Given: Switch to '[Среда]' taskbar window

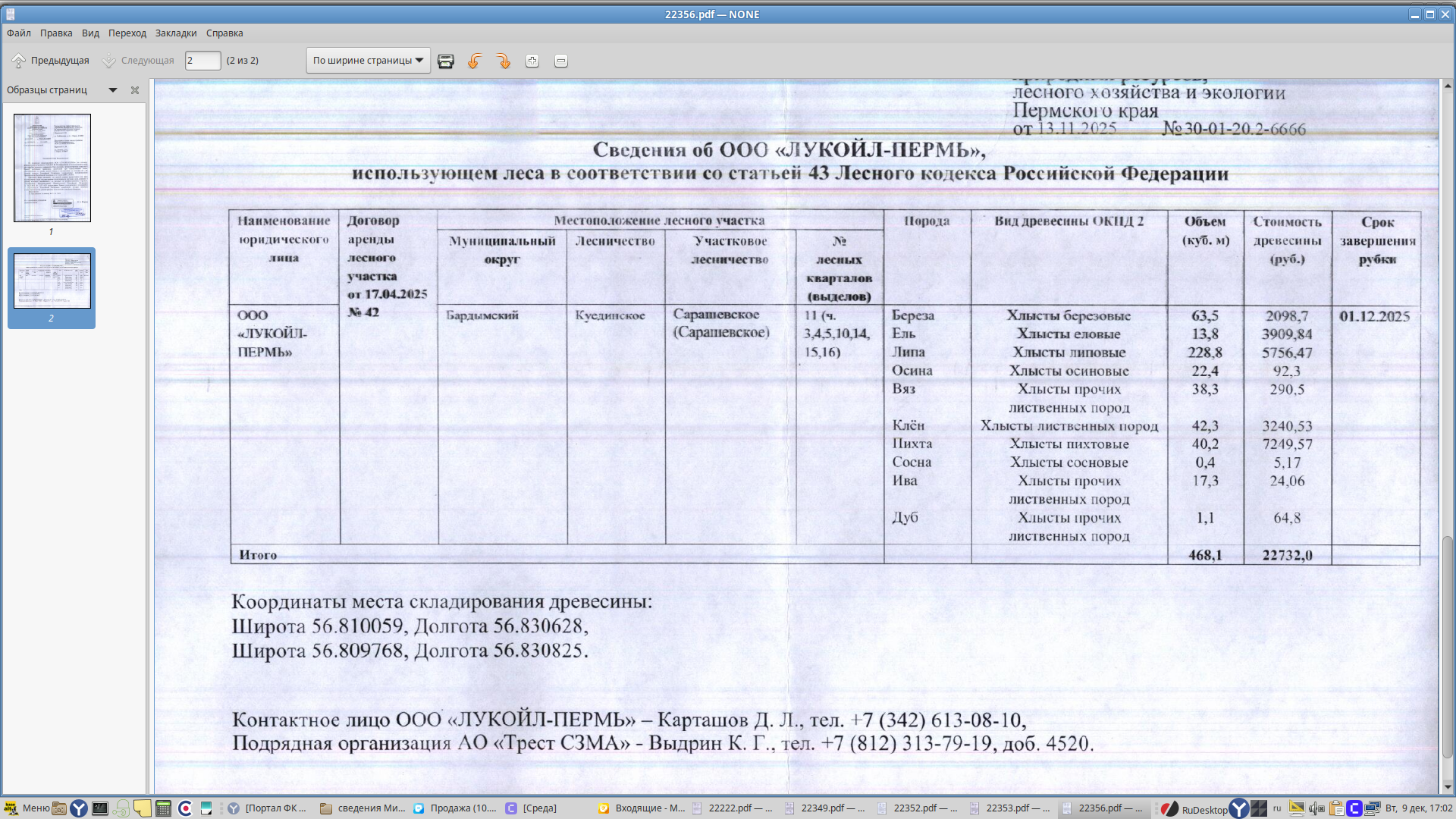Looking at the screenshot, I should [x=548, y=808].
